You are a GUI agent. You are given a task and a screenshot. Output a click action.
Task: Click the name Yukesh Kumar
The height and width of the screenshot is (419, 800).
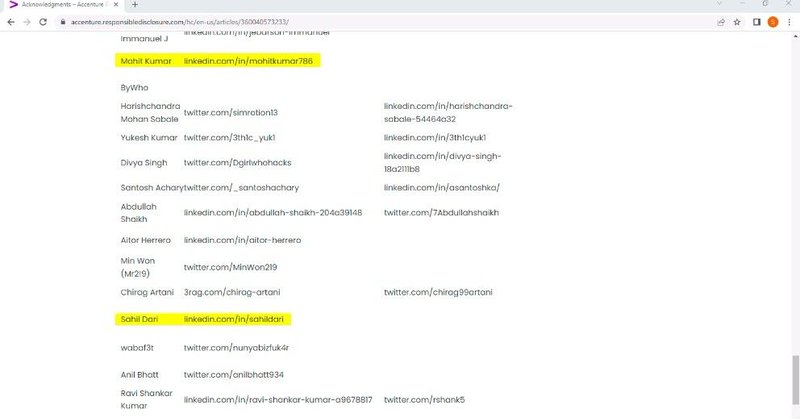coord(149,137)
